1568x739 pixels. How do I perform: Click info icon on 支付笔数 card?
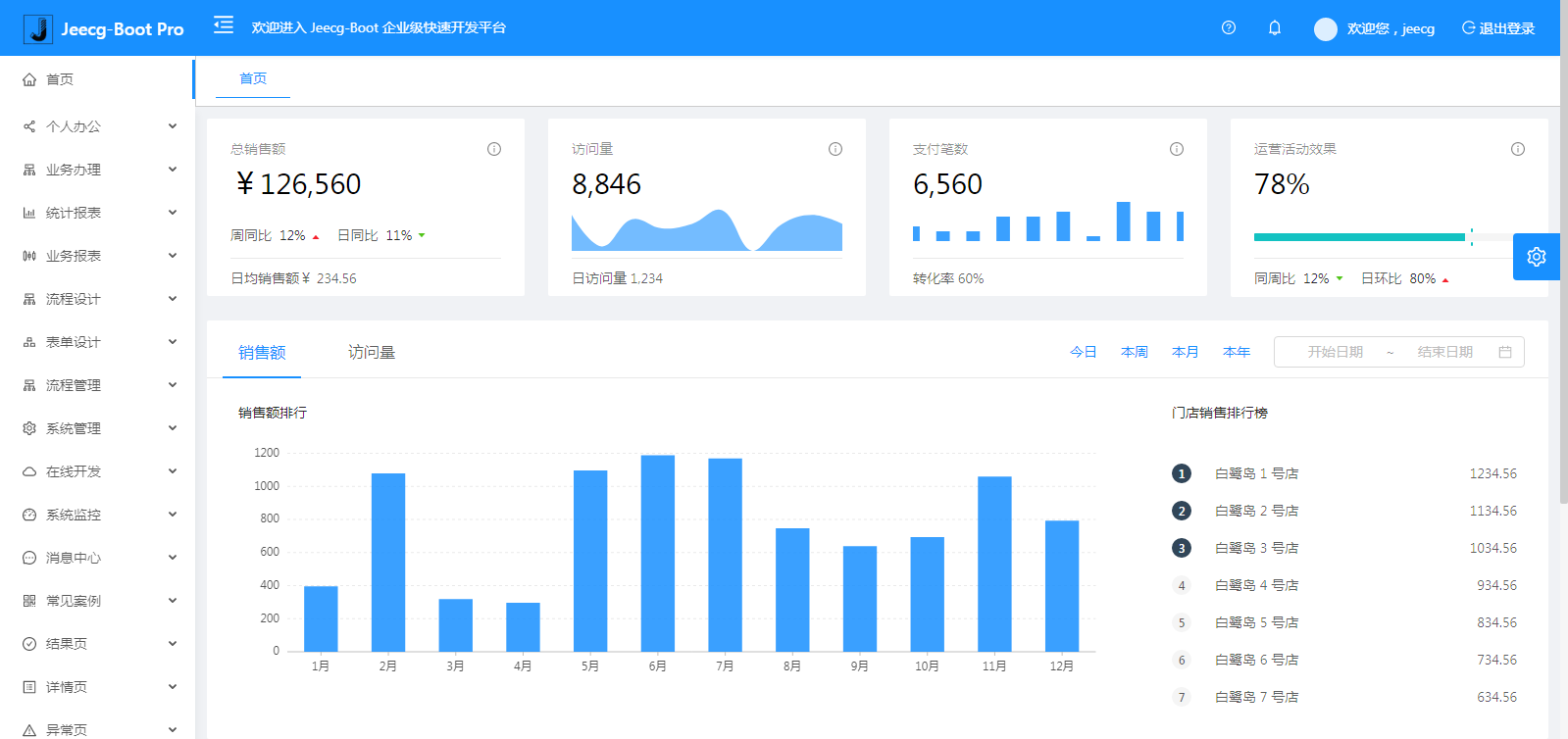[x=1177, y=149]
